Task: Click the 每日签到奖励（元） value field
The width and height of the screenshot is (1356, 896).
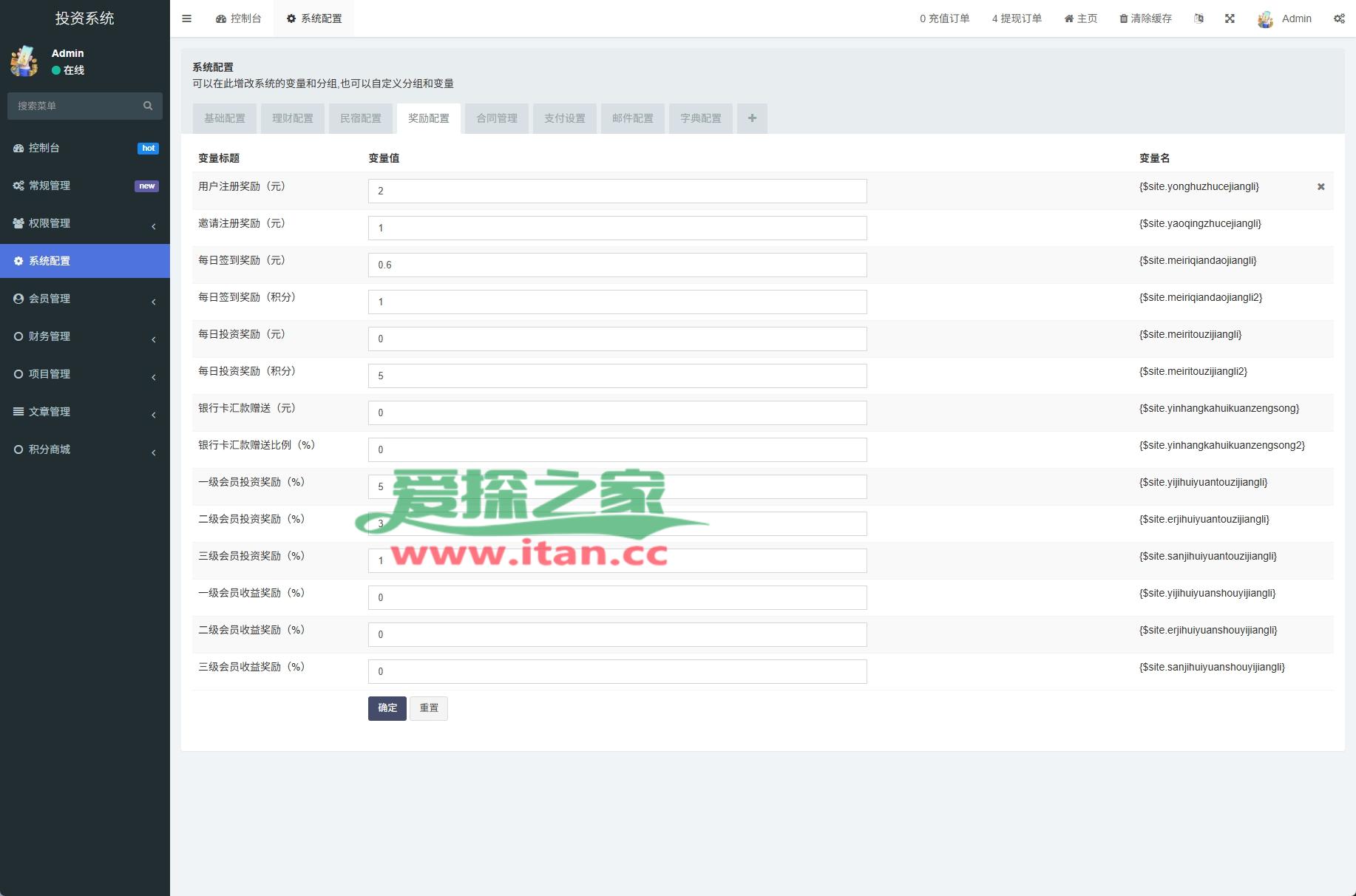Action: pyautogui.click(x=617, y=265)
